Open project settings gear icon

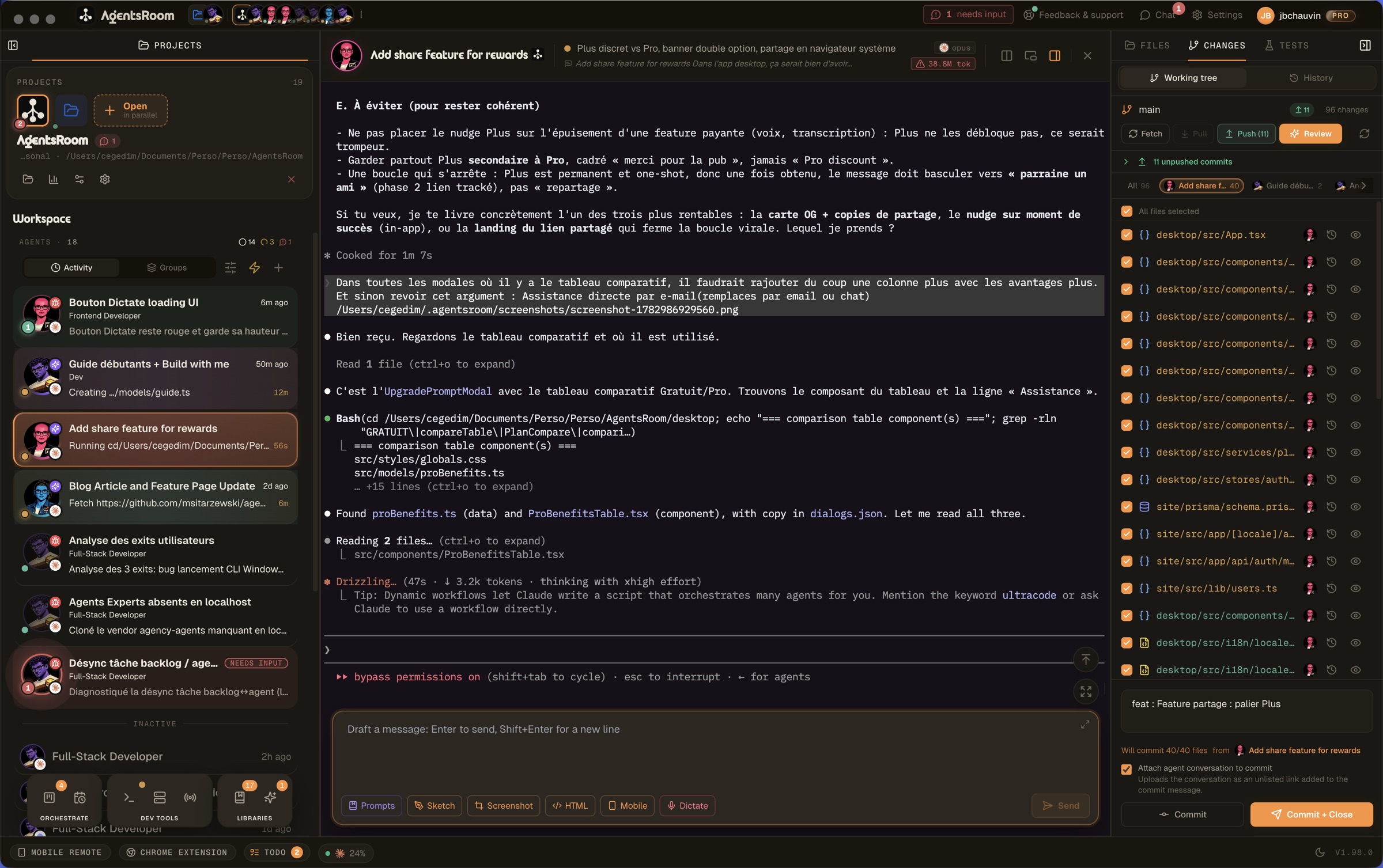pos(105,179)
